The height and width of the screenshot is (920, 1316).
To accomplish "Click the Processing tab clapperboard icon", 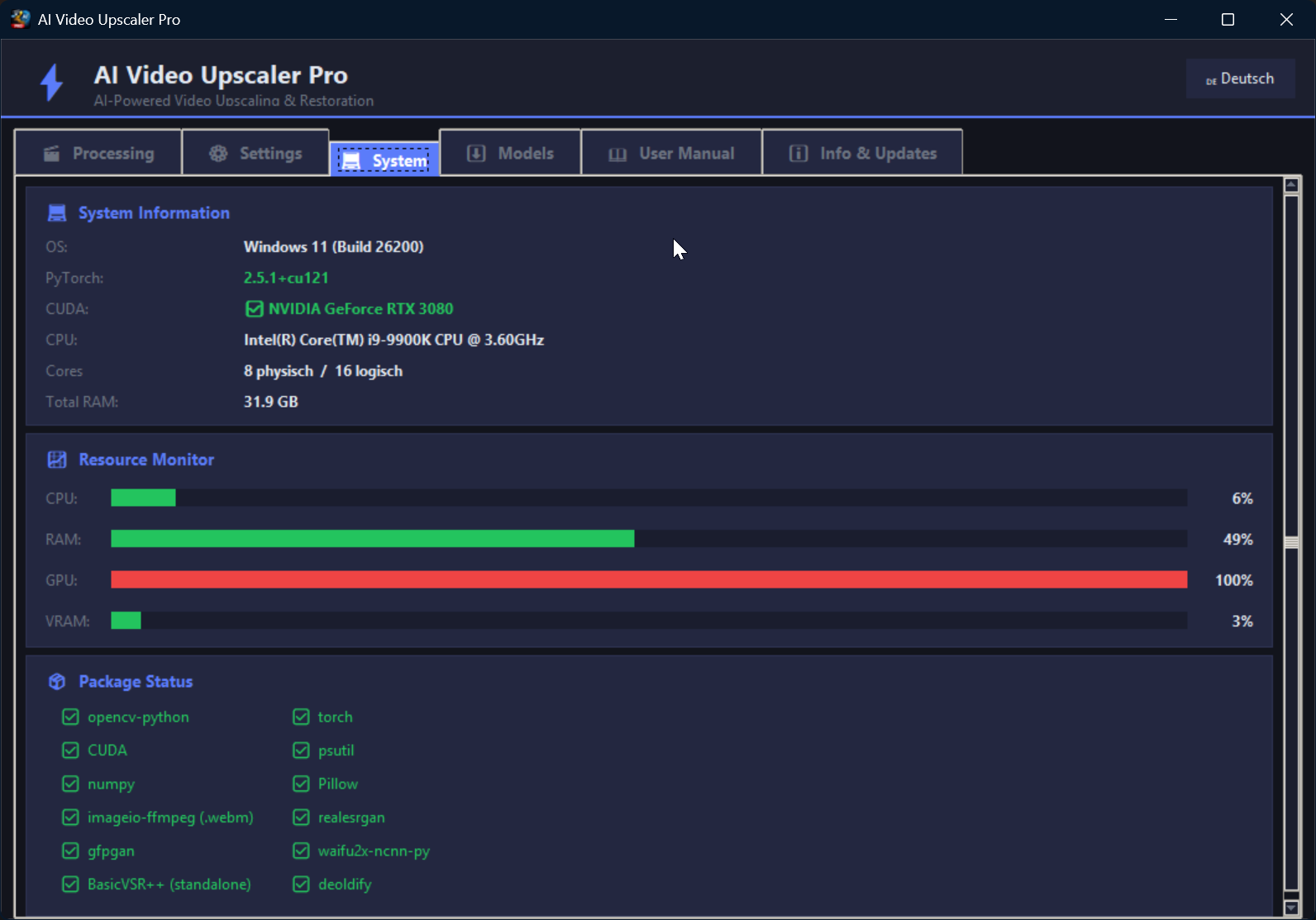I will tap(51, 154).
